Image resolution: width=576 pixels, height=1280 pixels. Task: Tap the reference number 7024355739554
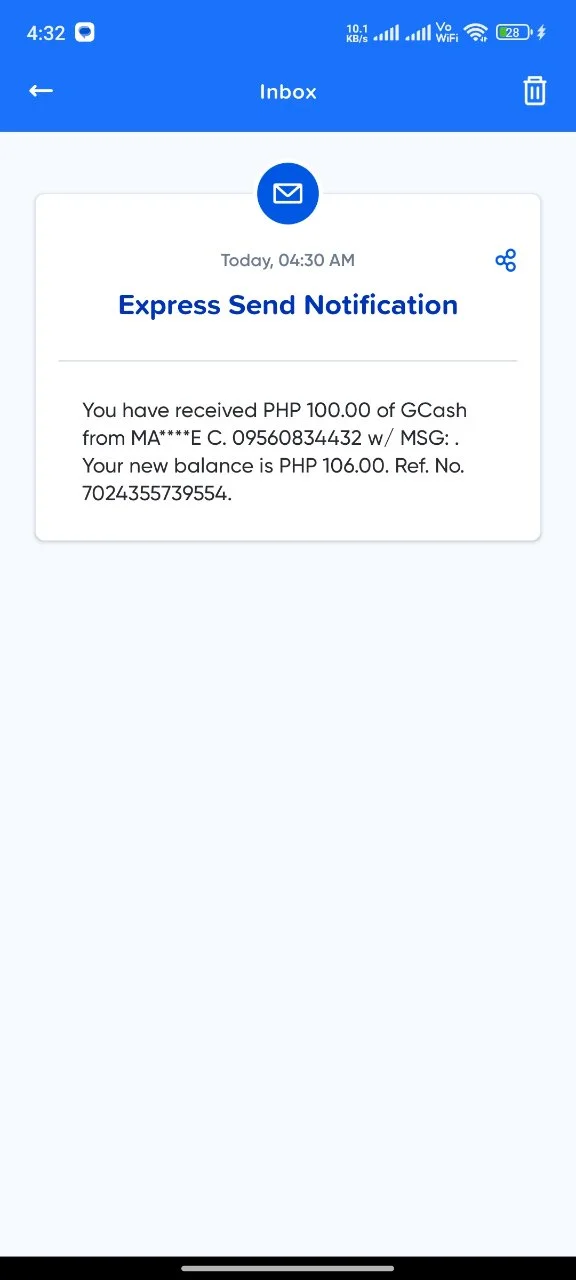click(157, 494)
